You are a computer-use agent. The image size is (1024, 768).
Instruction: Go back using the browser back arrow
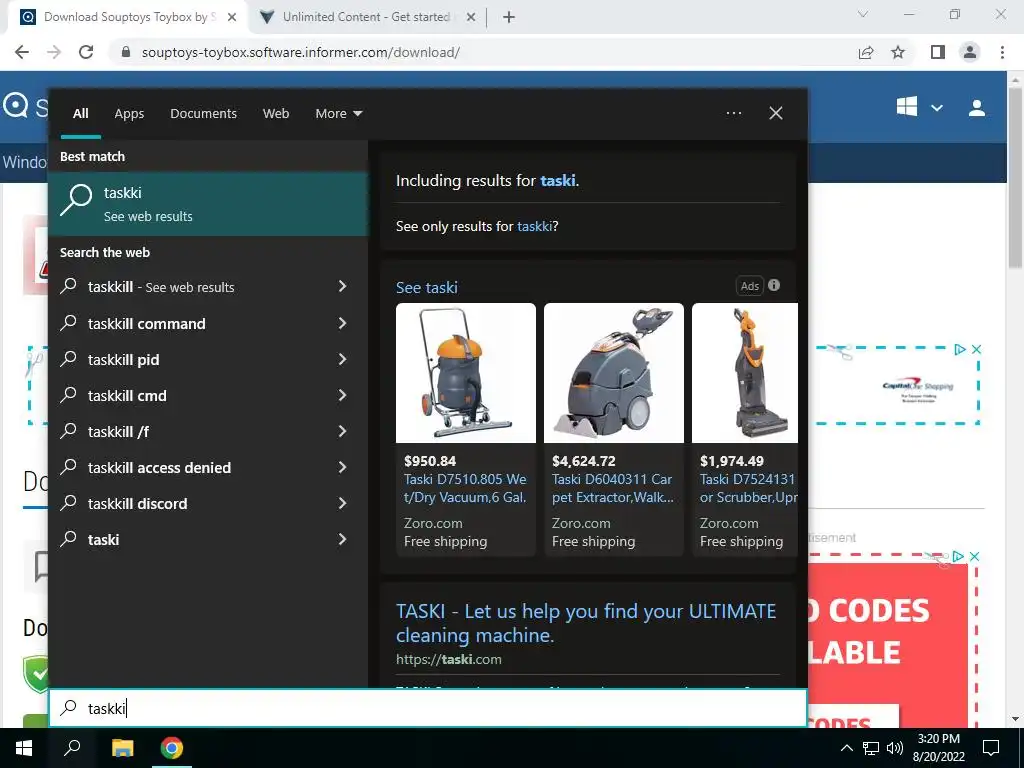[x=22, y=52]
